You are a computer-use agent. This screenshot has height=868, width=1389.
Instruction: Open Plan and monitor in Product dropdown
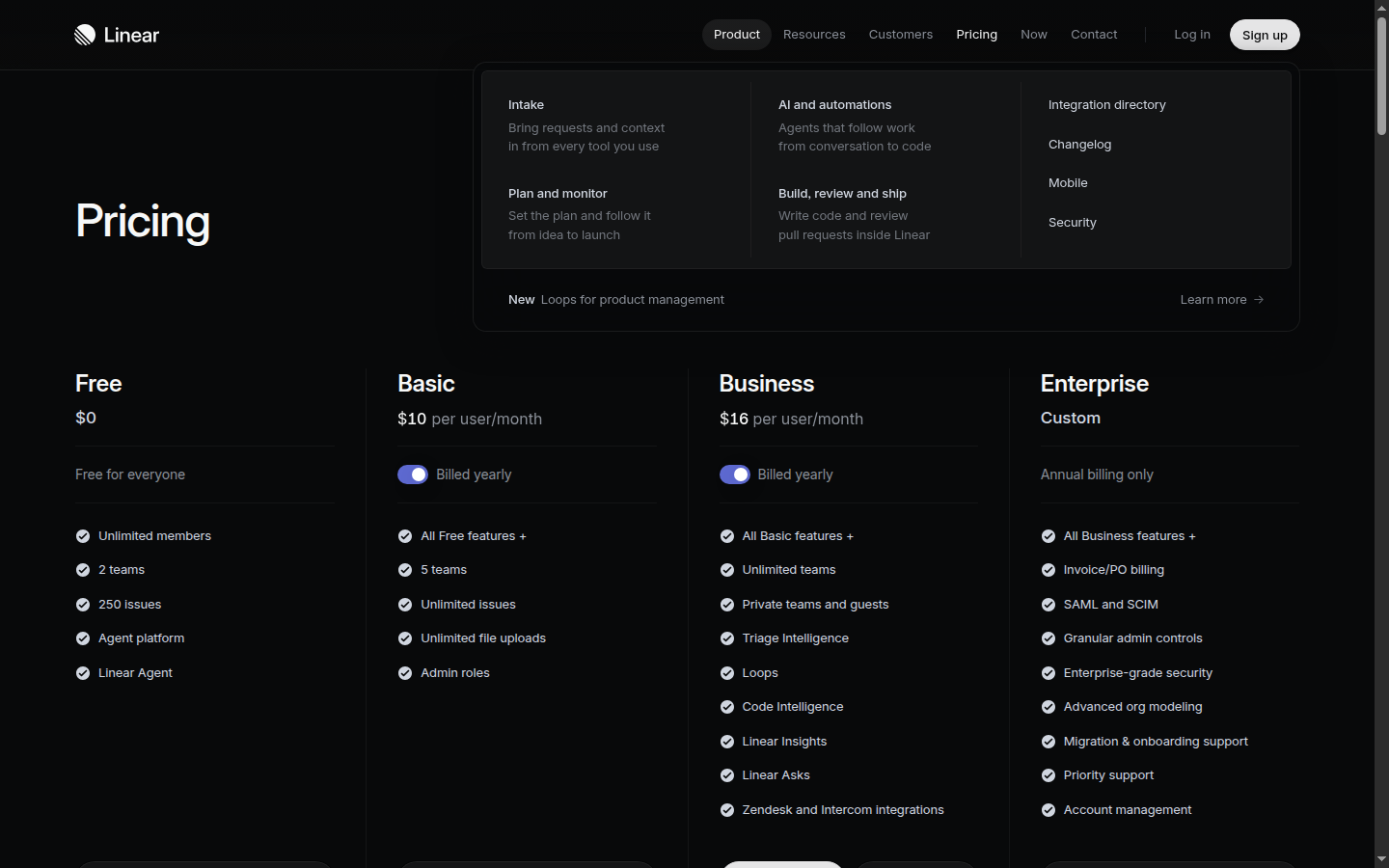tap(580, 214)
